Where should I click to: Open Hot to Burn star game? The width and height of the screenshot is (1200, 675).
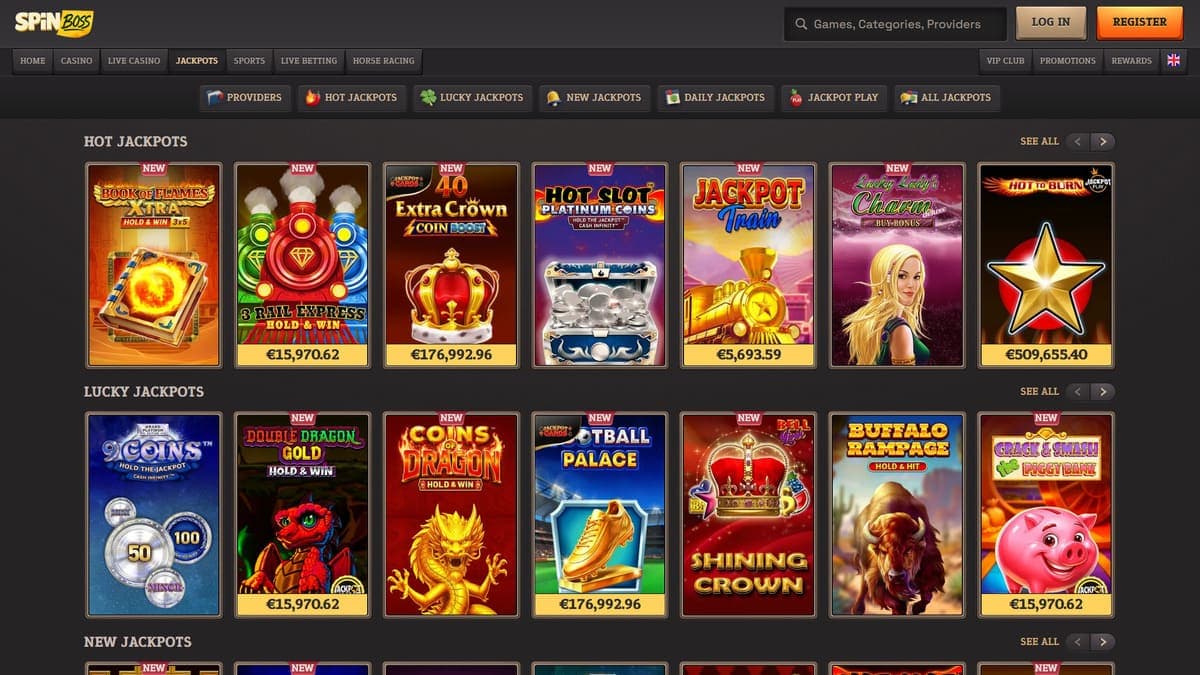click(1046, 265)
